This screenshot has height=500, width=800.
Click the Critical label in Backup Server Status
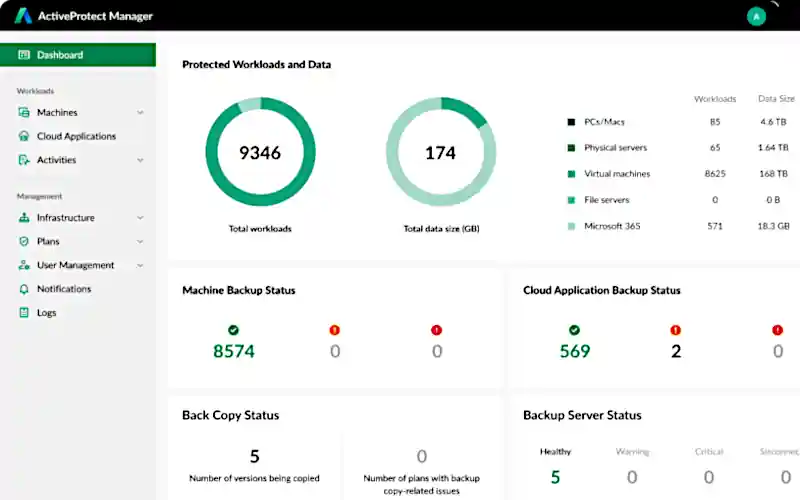pyautogui.click(x=709, y=452)
